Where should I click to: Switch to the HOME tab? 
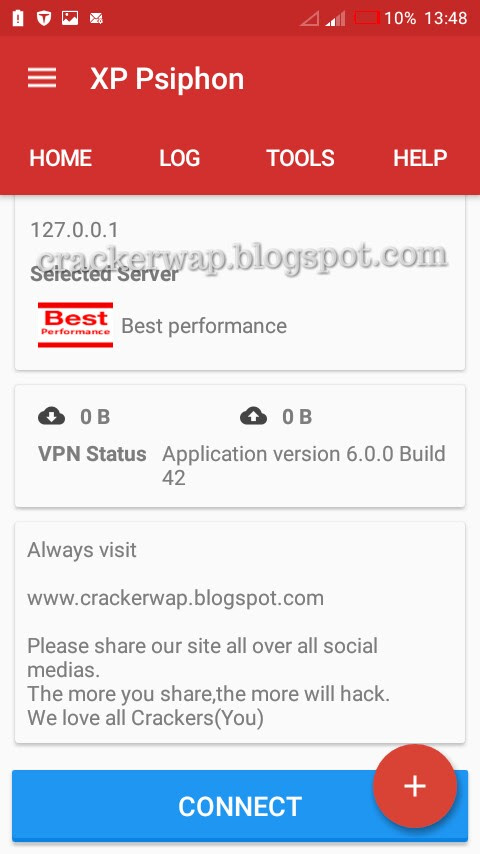coord(60,158)
